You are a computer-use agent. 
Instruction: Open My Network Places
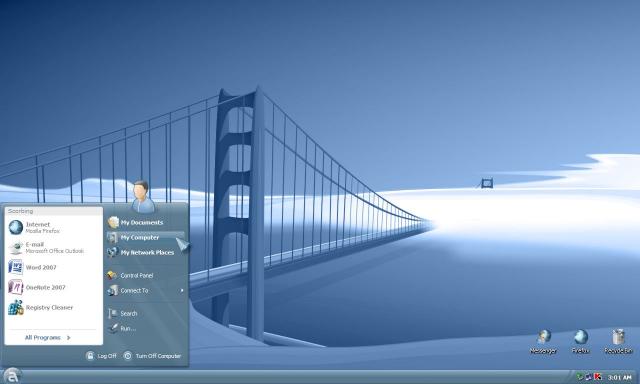point(146,253)
